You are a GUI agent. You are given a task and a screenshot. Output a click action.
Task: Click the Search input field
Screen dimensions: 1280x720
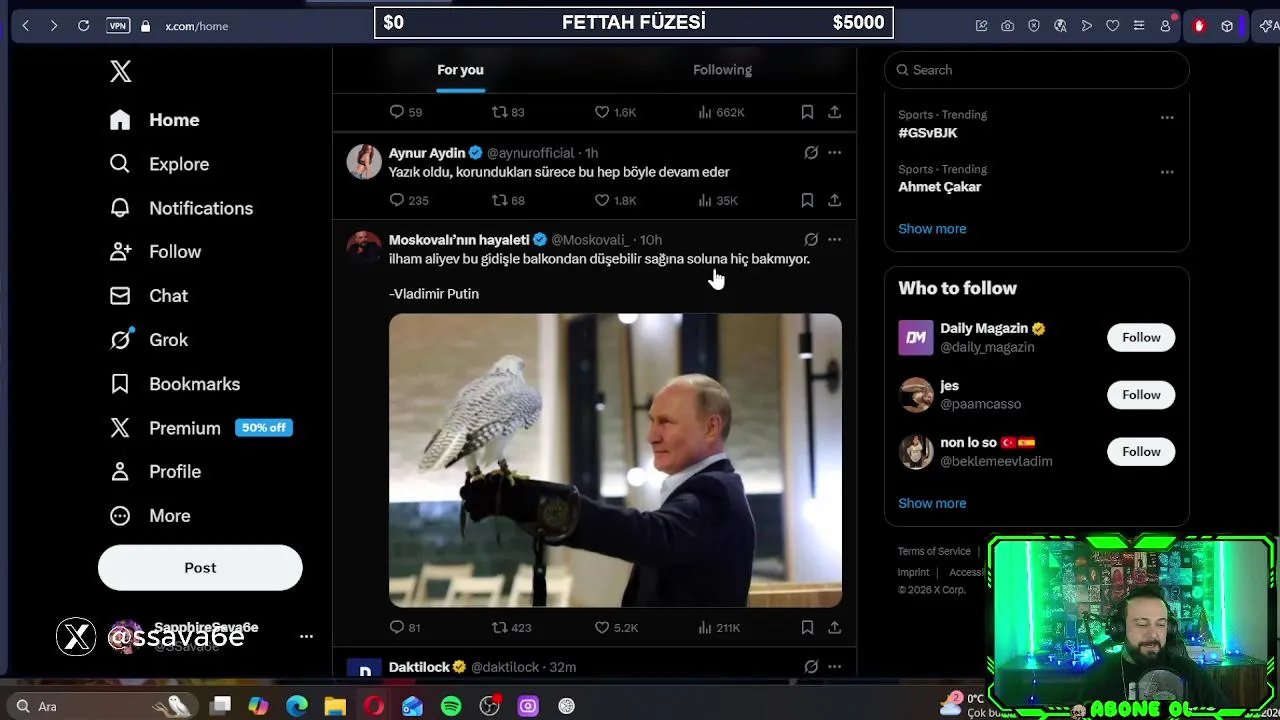tap(1037, 70)
